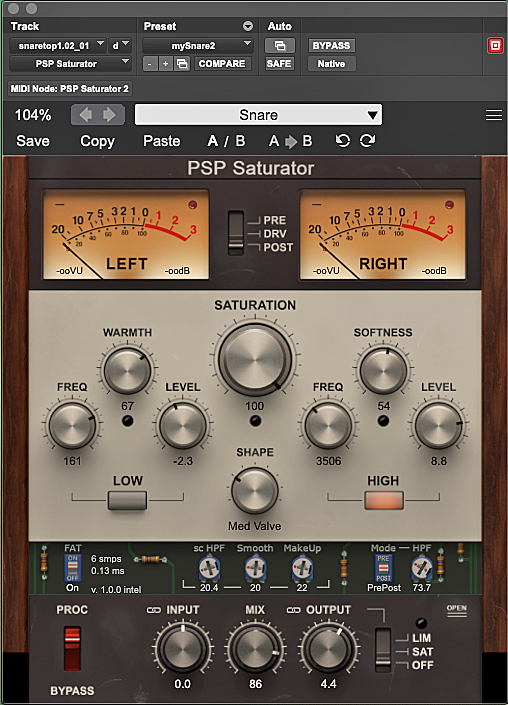The width and height of the screenshot is (508, 705).
Task: Toggle the LIM/SAT/OFF output switch
Action: point(383,650)
